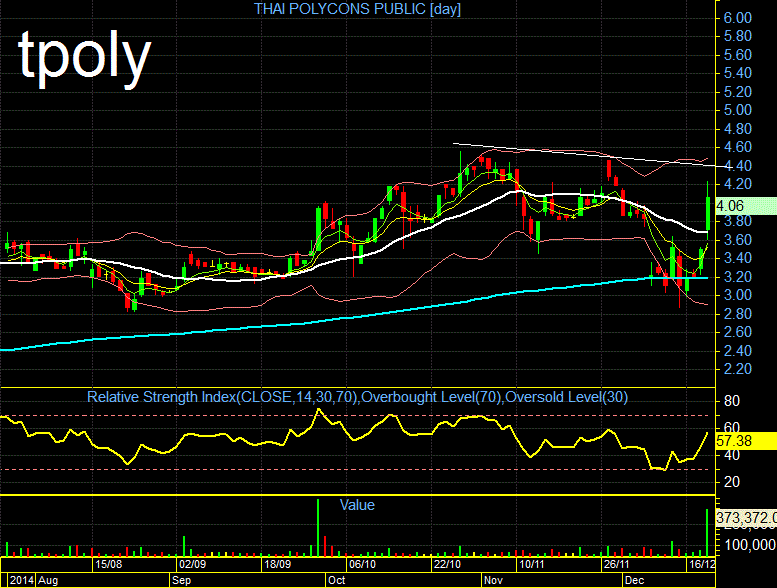Select the 02/09 date marker
The image size is (777, 588).
(x=193, y=564)
